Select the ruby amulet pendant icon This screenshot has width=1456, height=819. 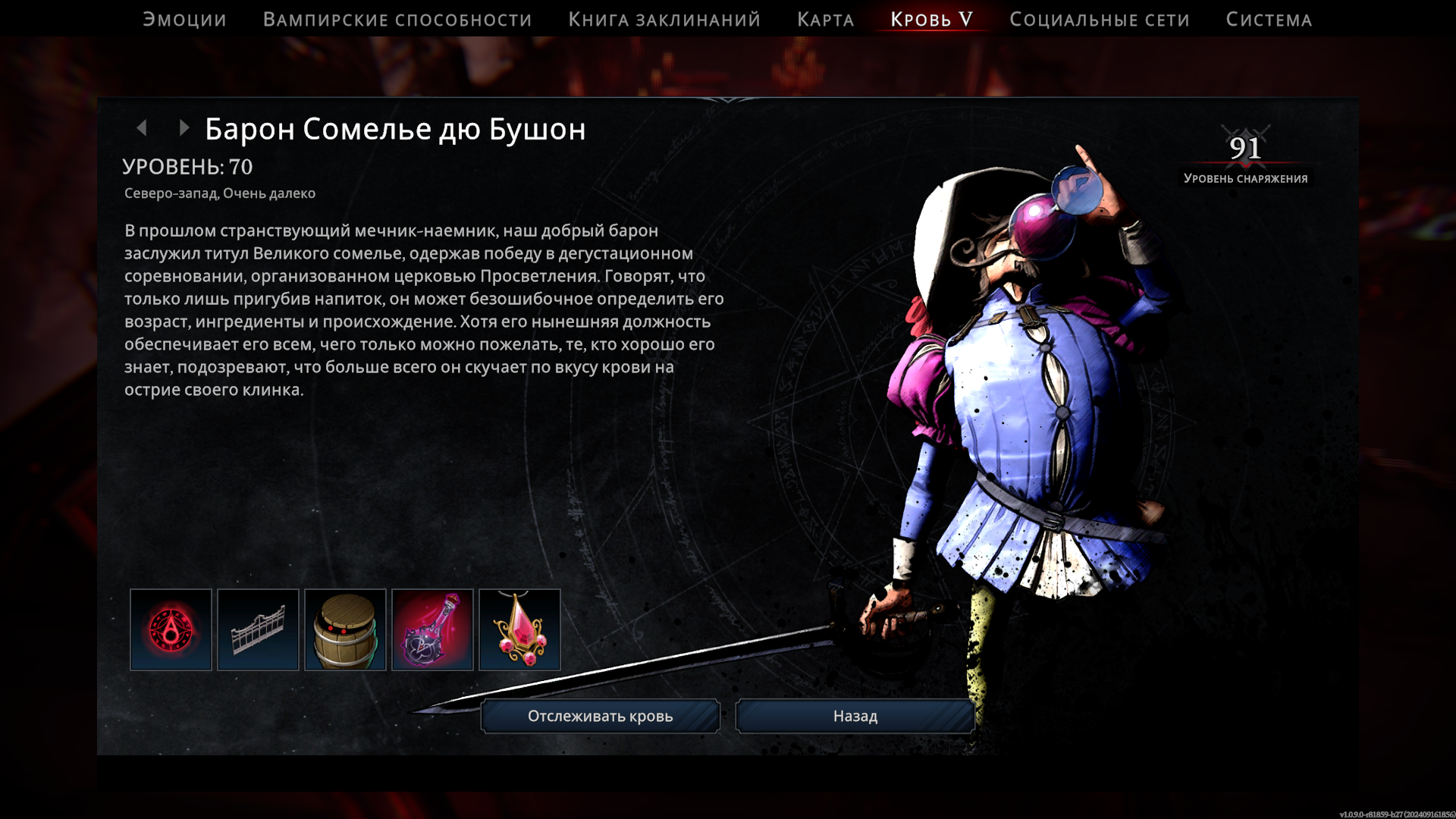click(519, 629)
